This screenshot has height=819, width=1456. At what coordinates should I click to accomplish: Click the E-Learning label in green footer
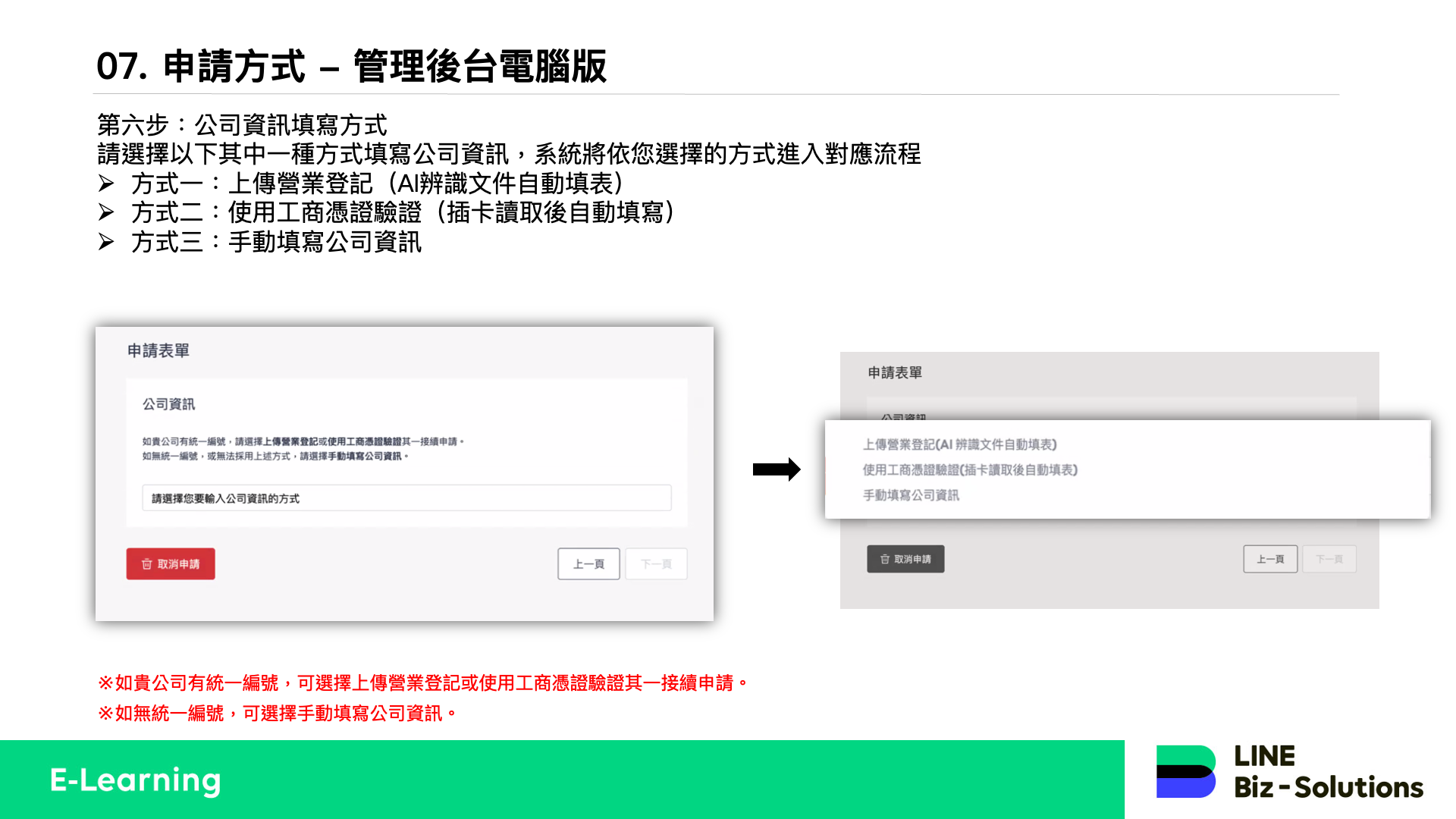coord(136,780)
